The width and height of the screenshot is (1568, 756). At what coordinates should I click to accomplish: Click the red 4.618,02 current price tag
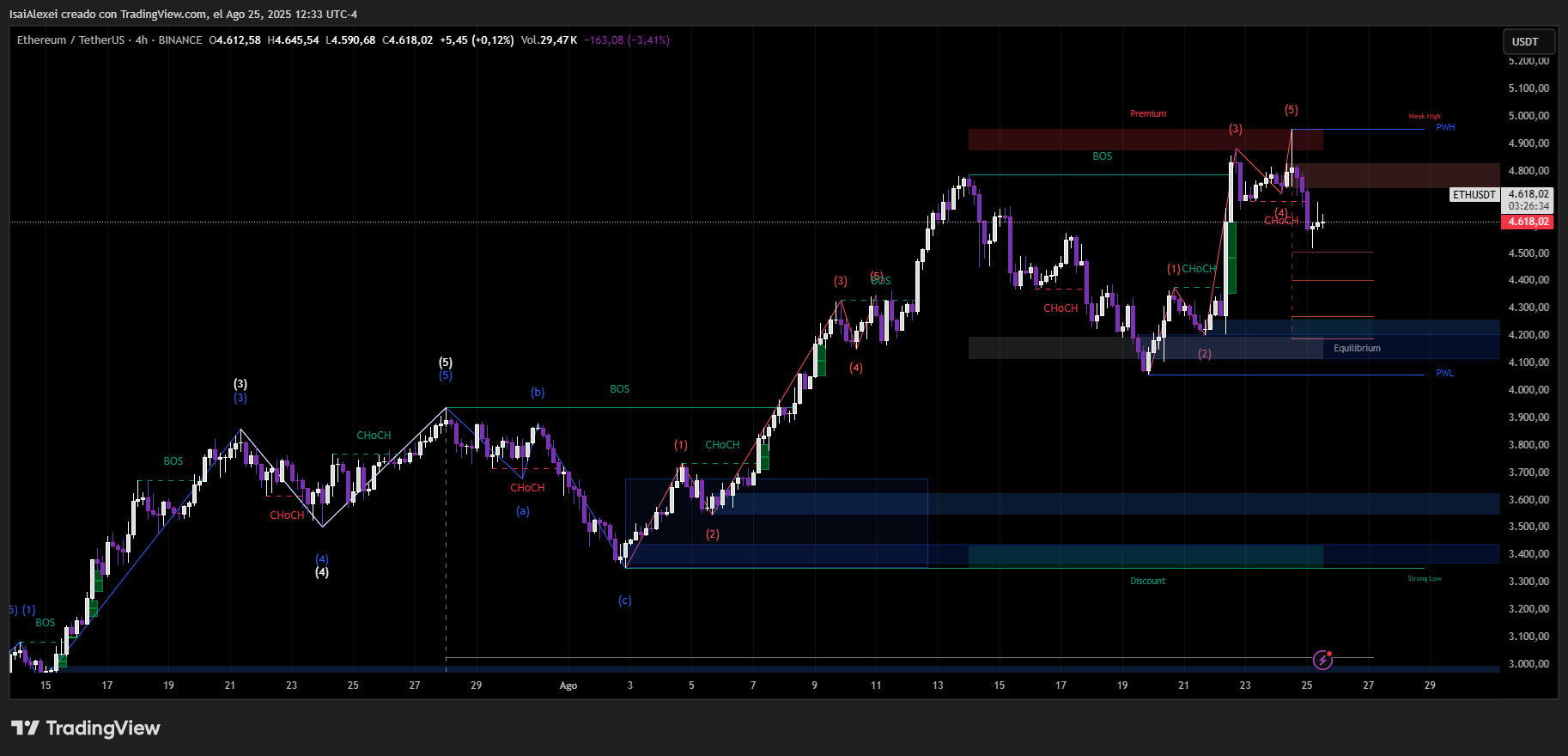point(1528,222)
